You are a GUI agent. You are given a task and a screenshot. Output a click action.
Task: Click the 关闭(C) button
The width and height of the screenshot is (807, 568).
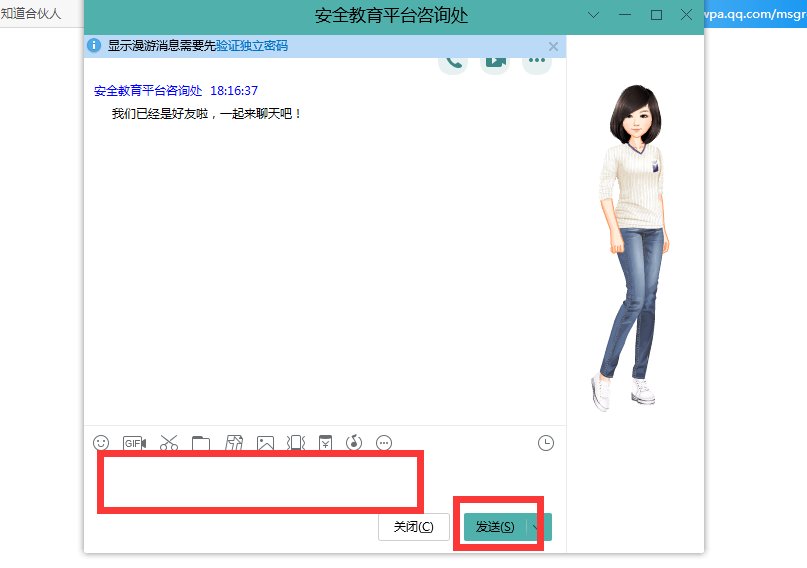coord(414,527)
